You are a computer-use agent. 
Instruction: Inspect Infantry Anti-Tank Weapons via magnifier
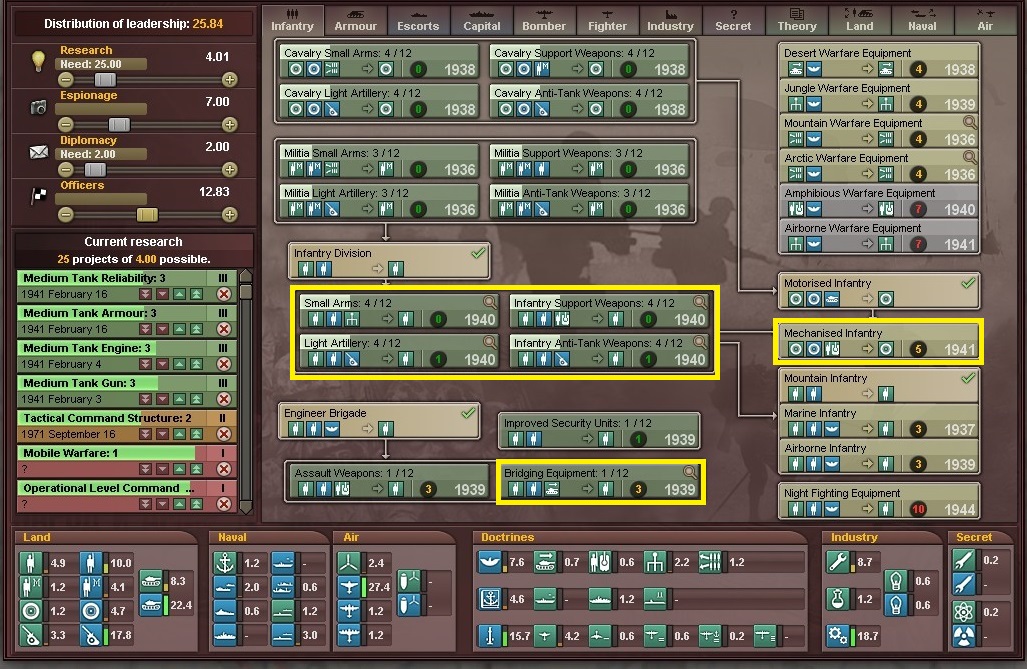700,341
